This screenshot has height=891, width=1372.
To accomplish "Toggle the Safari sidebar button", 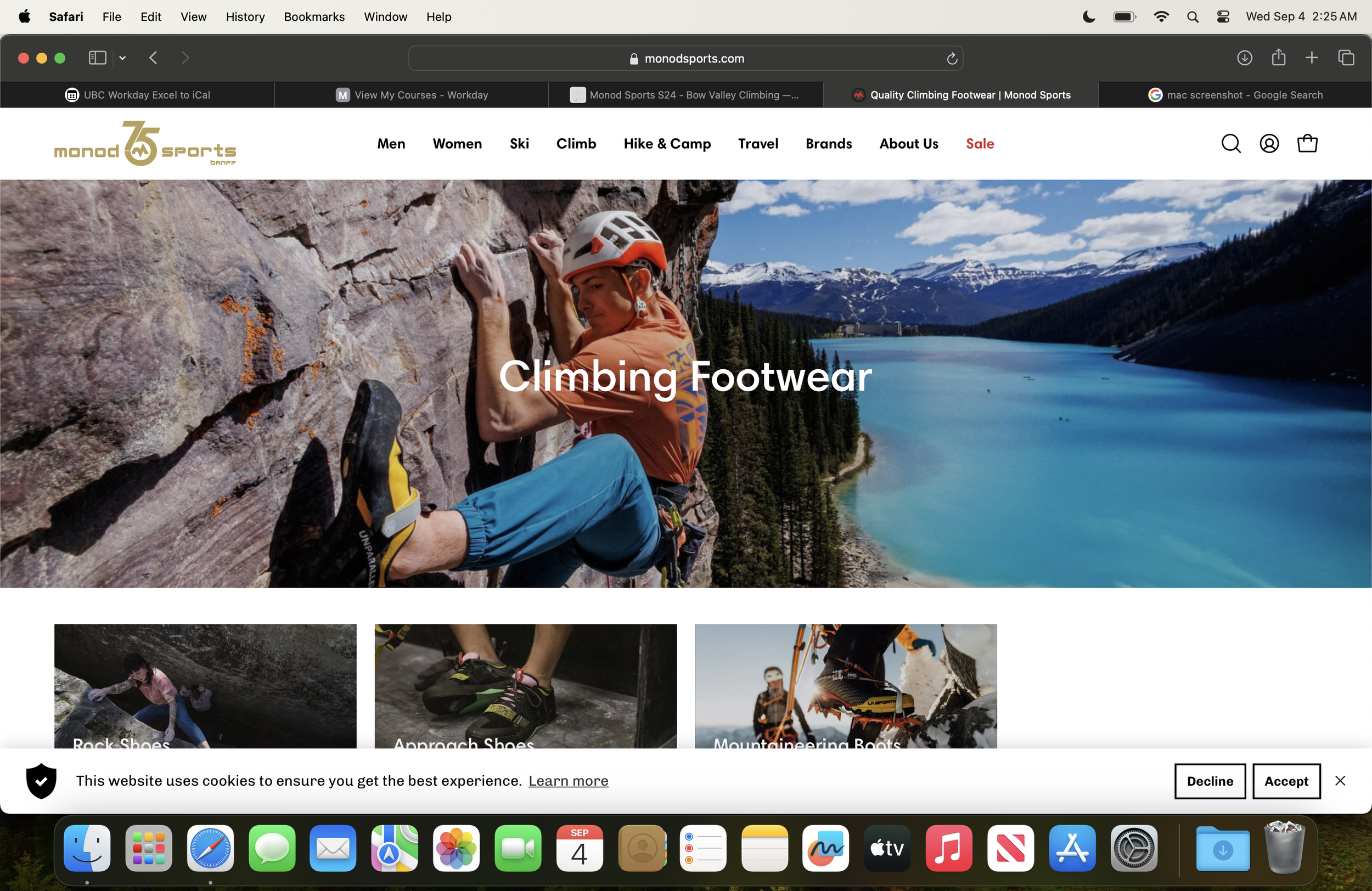I will point(97,58).
